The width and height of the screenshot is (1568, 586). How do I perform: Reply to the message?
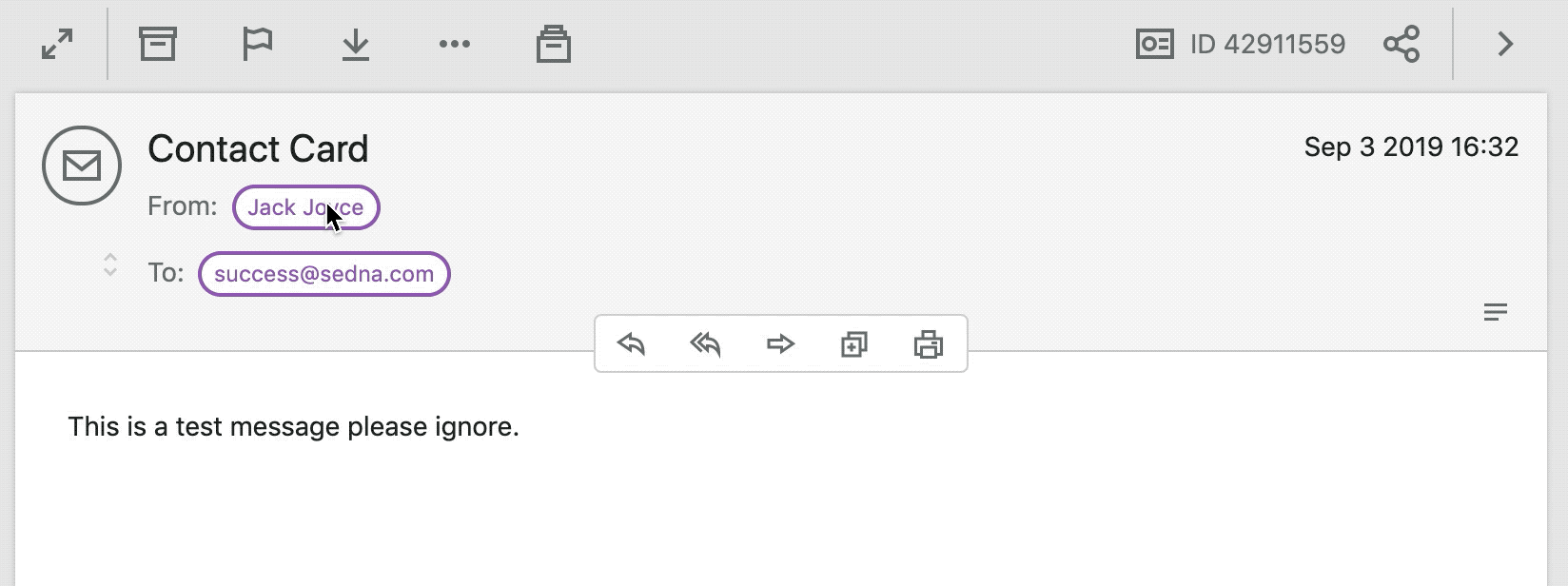[631, 343]
